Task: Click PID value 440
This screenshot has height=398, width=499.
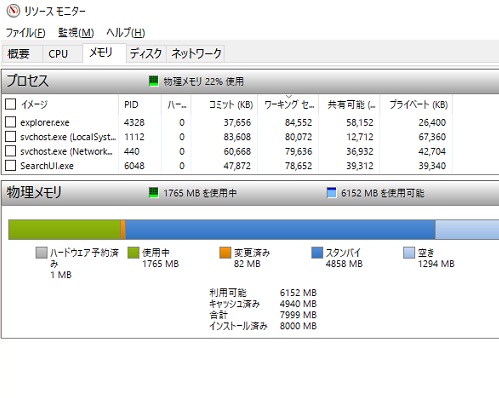Action: [x=132, y=152]
